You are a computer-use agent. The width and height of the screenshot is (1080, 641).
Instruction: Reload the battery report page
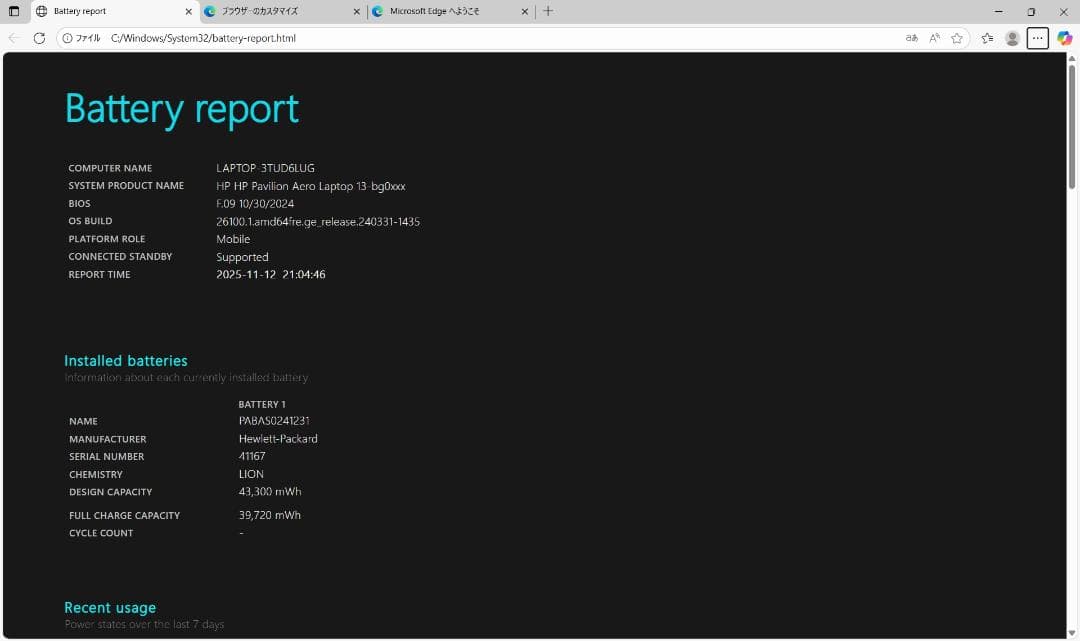39,38
